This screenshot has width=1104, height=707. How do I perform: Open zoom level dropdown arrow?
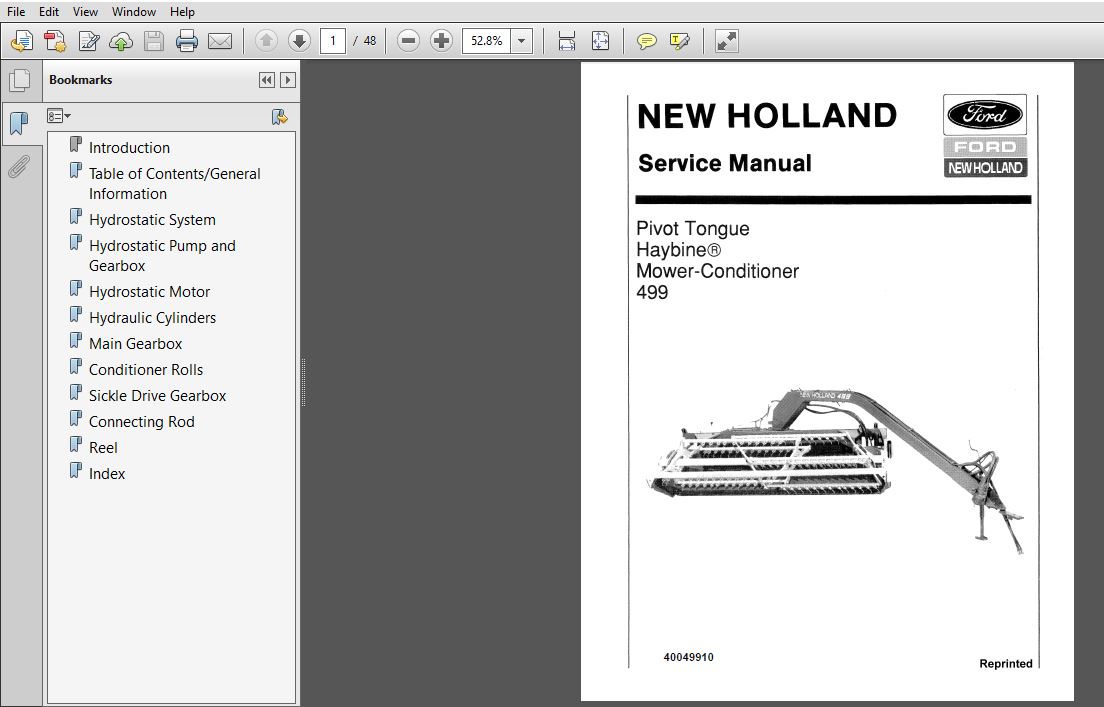[x=521, y=41]
